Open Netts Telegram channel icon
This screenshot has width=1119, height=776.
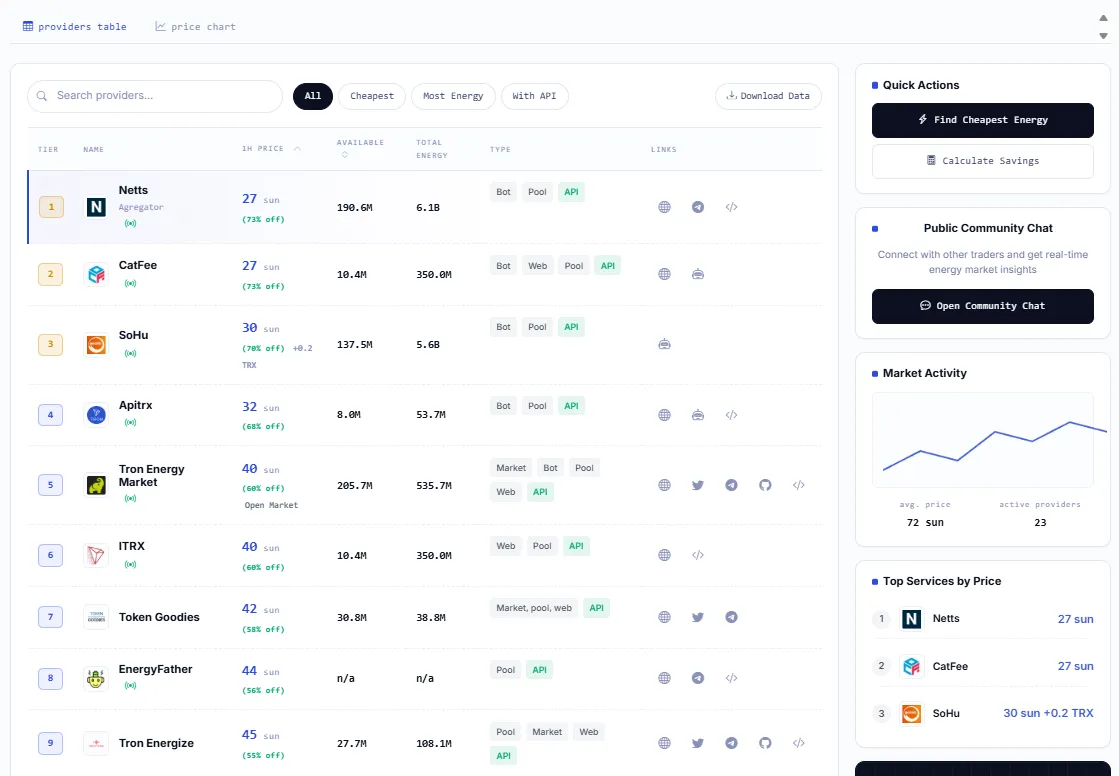coord(698,207)
